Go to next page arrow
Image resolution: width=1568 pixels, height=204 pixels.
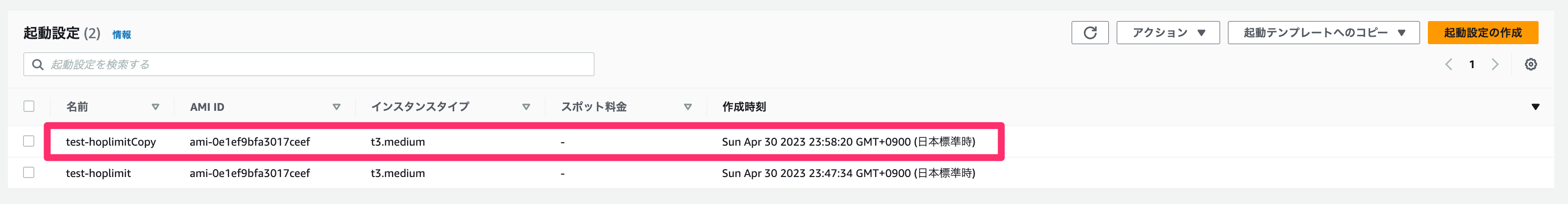(x=1495, y=65)
